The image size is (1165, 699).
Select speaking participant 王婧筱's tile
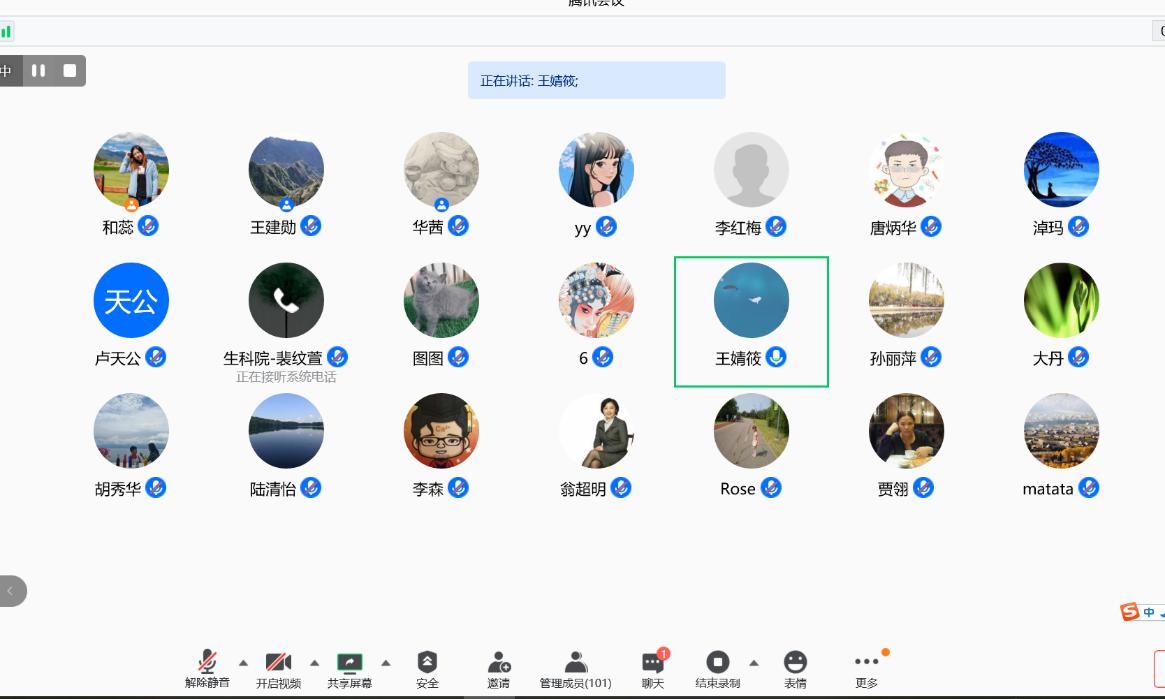(x=751, y=321)
